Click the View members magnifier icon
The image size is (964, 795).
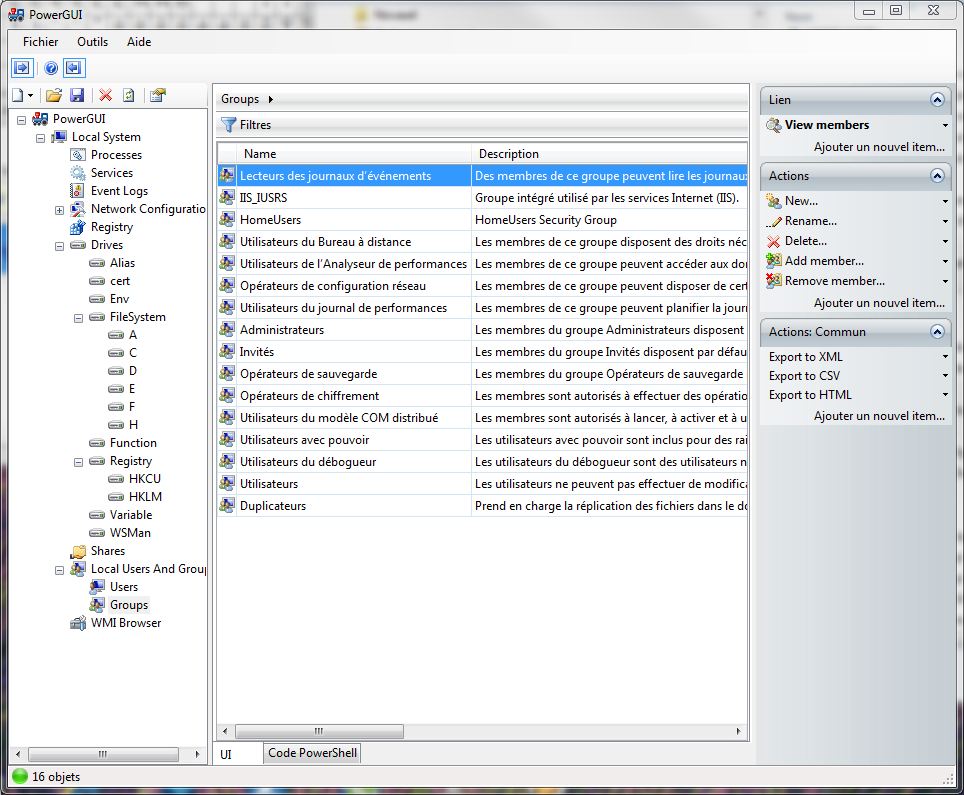point(773,125)
